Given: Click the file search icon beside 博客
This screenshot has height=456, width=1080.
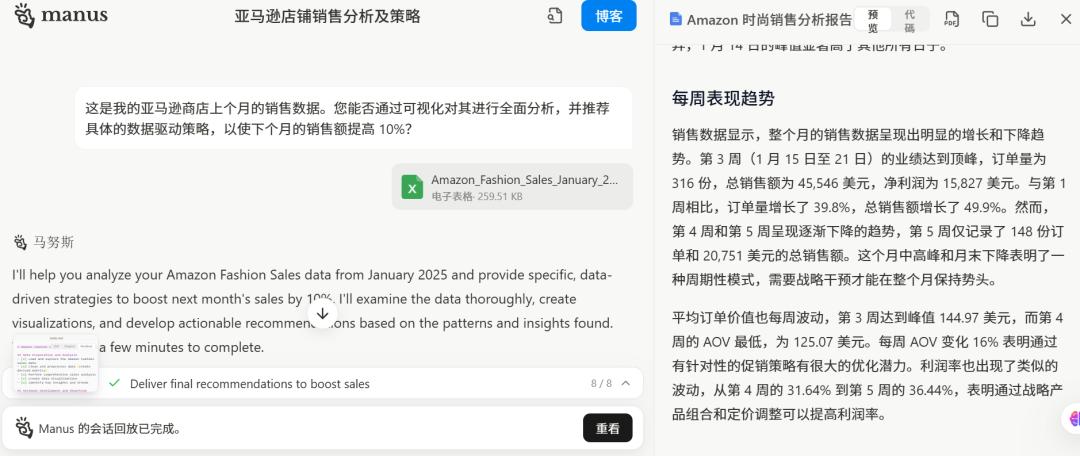Looking at the screenshot, I should coord(555,16).
